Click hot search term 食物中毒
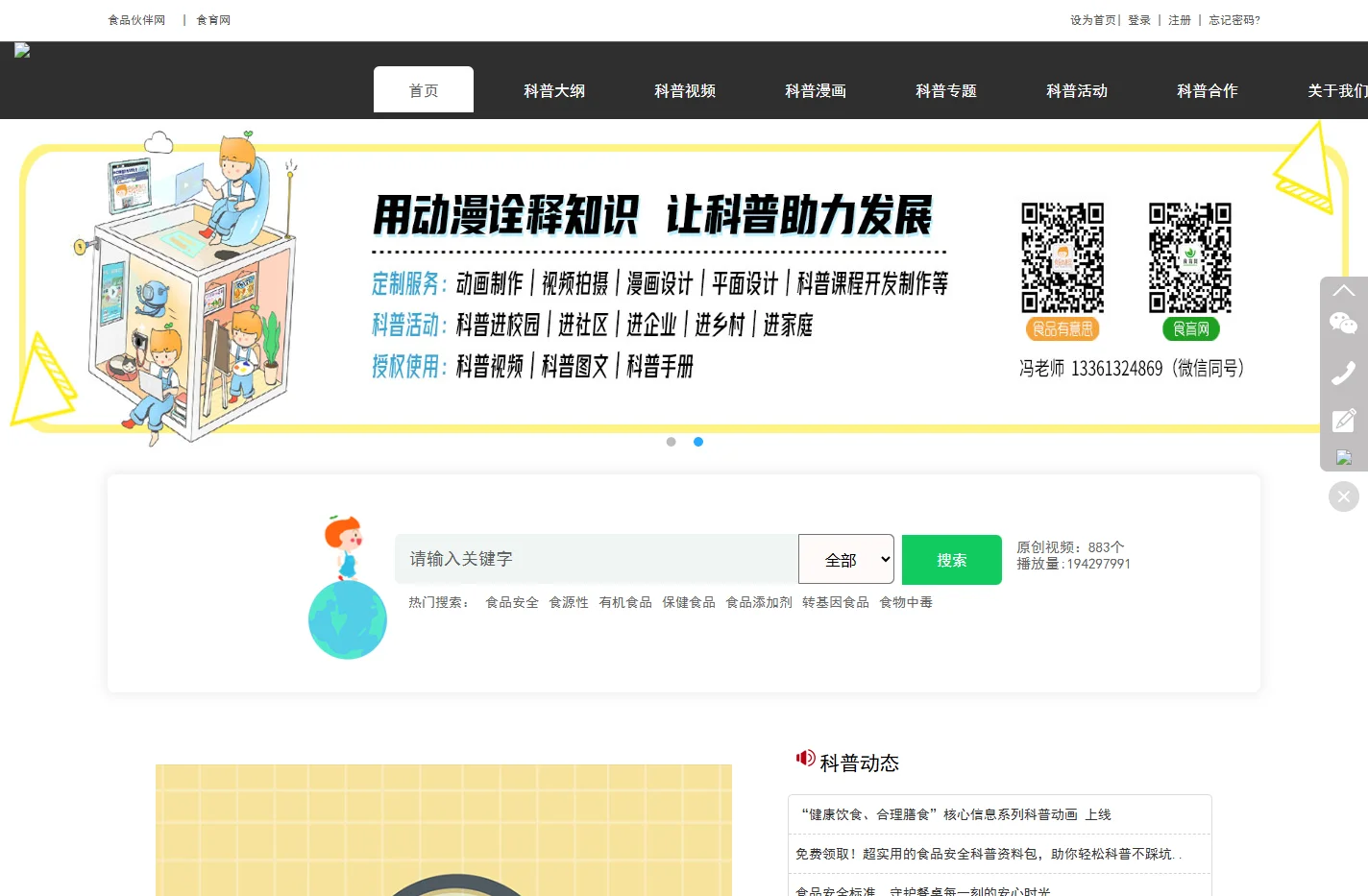The width and height of the screenshot is (1368, 896). tap(906, 602)
